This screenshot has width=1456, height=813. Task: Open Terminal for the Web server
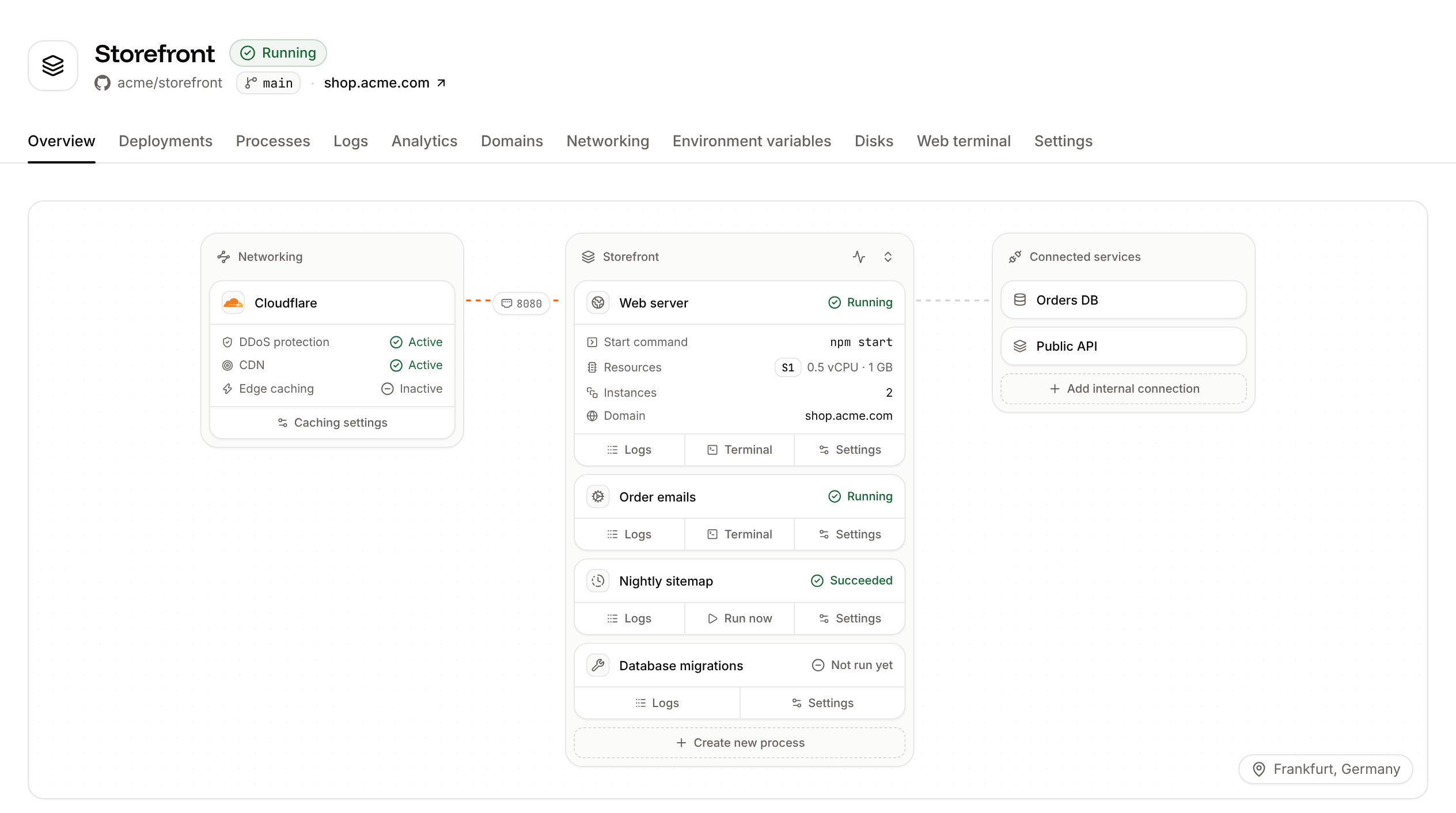coord(740,450)
